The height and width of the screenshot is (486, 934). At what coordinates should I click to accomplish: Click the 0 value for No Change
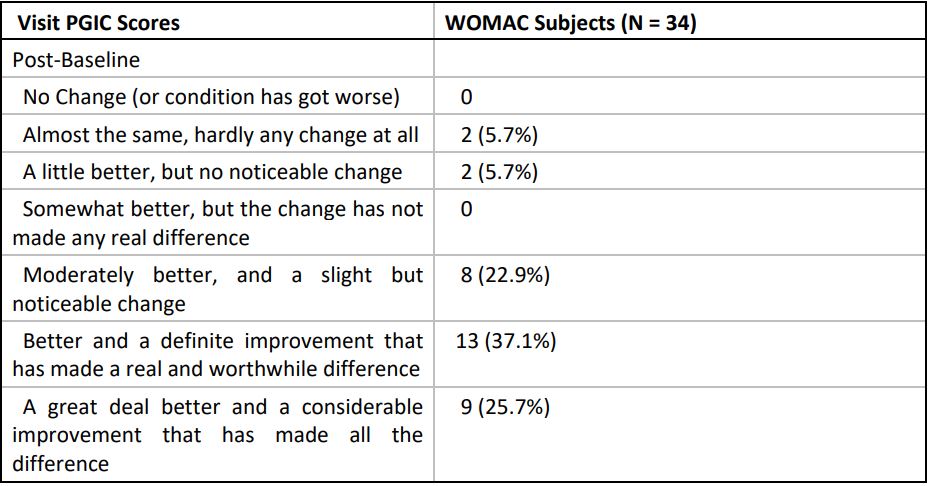pyautogui.click(x=466, y=97)
